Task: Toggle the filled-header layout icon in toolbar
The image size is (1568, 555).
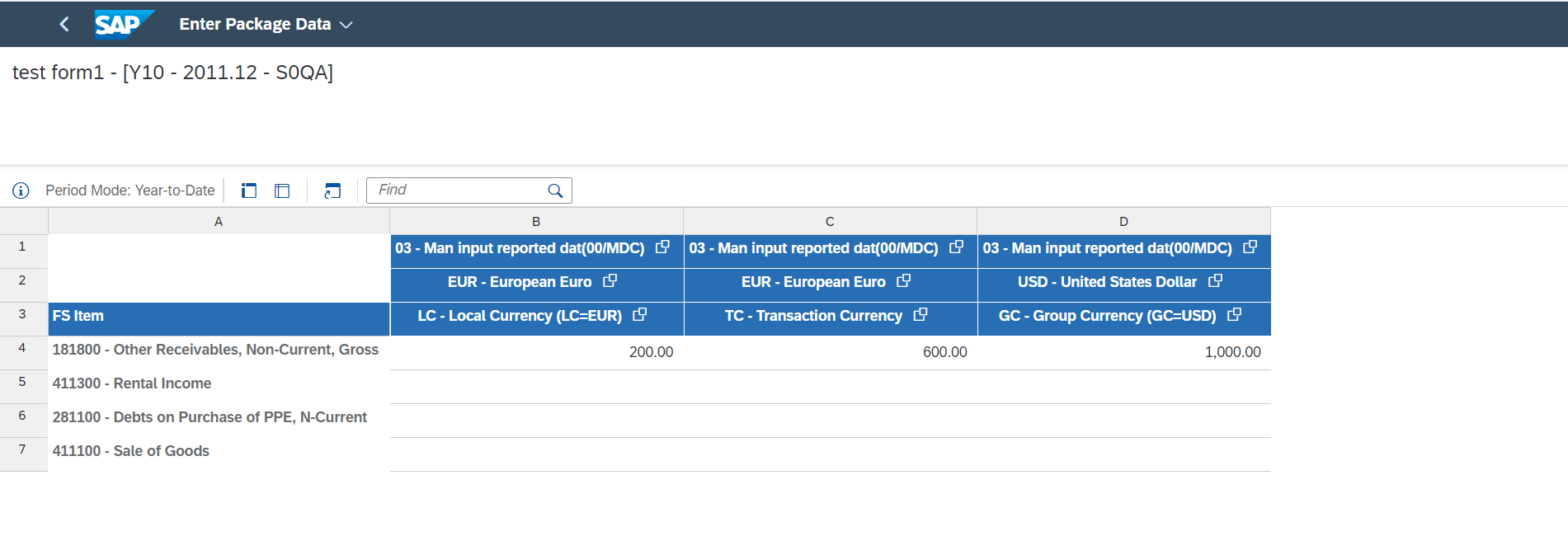Action: [248, 190]
